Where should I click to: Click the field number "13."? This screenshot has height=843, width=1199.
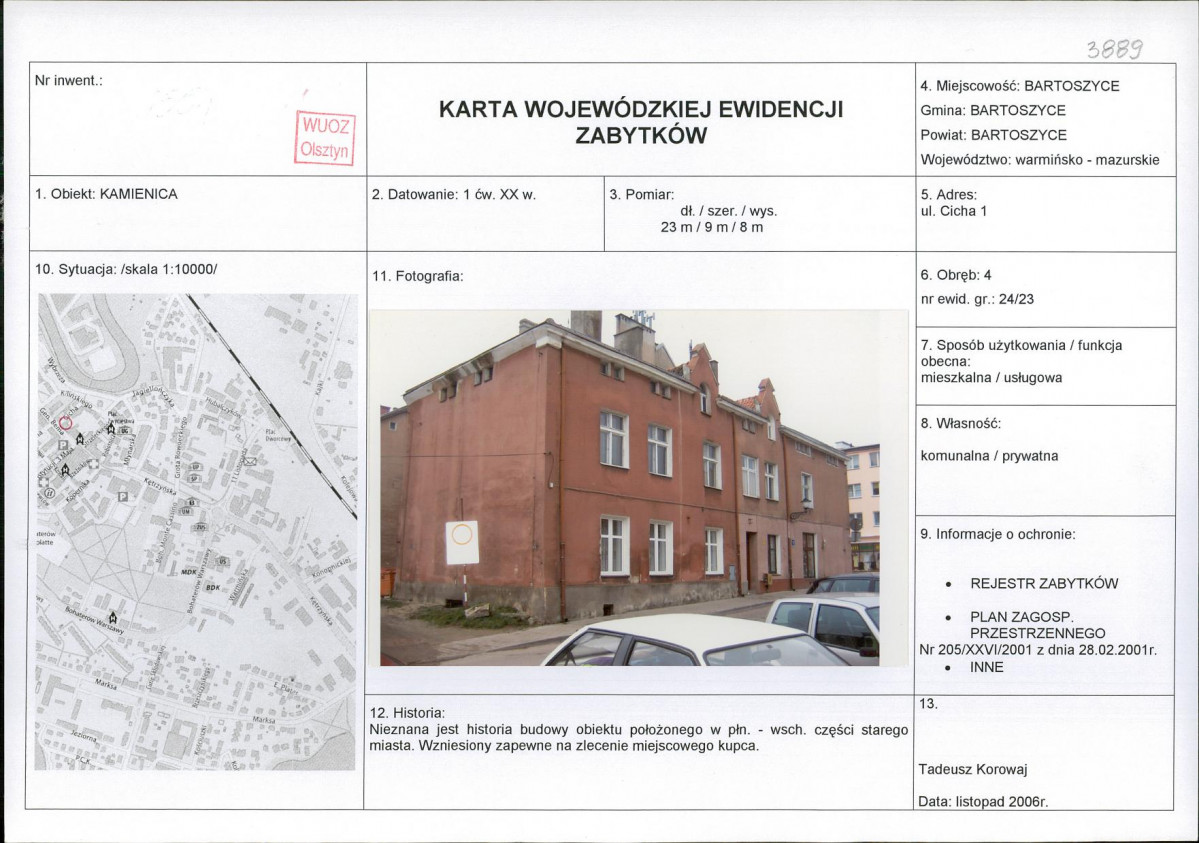click(929, 704)
